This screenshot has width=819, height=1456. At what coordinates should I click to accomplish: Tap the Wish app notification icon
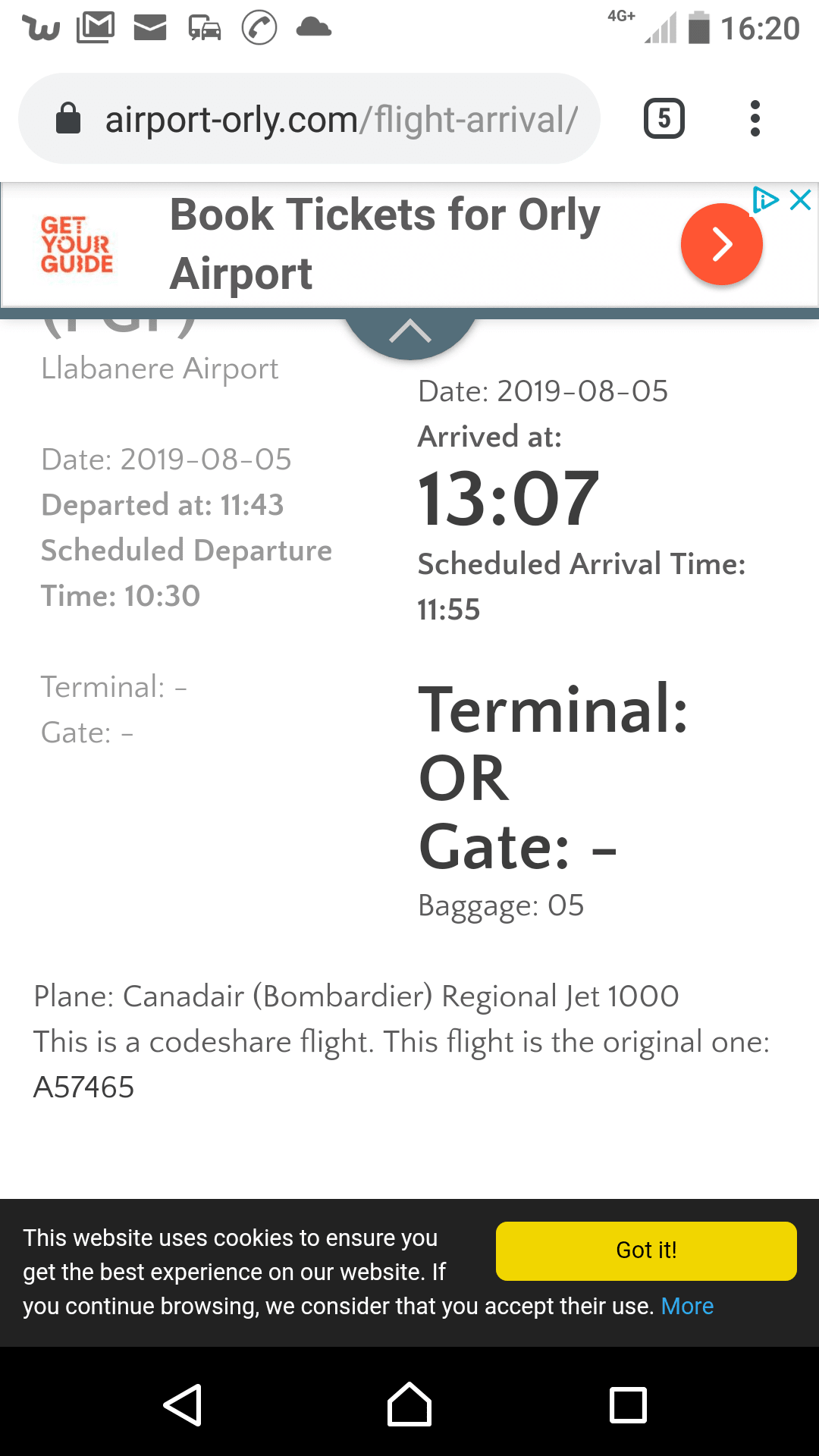pos(41,29)
